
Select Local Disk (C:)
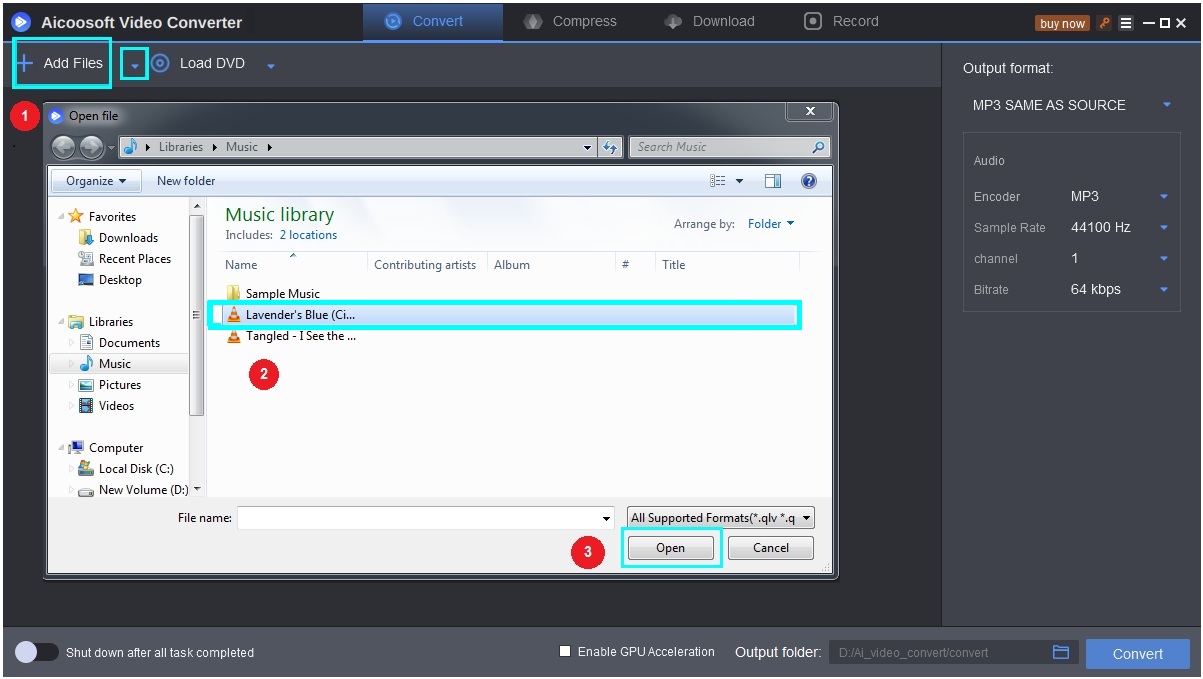[x=136, y=469]
